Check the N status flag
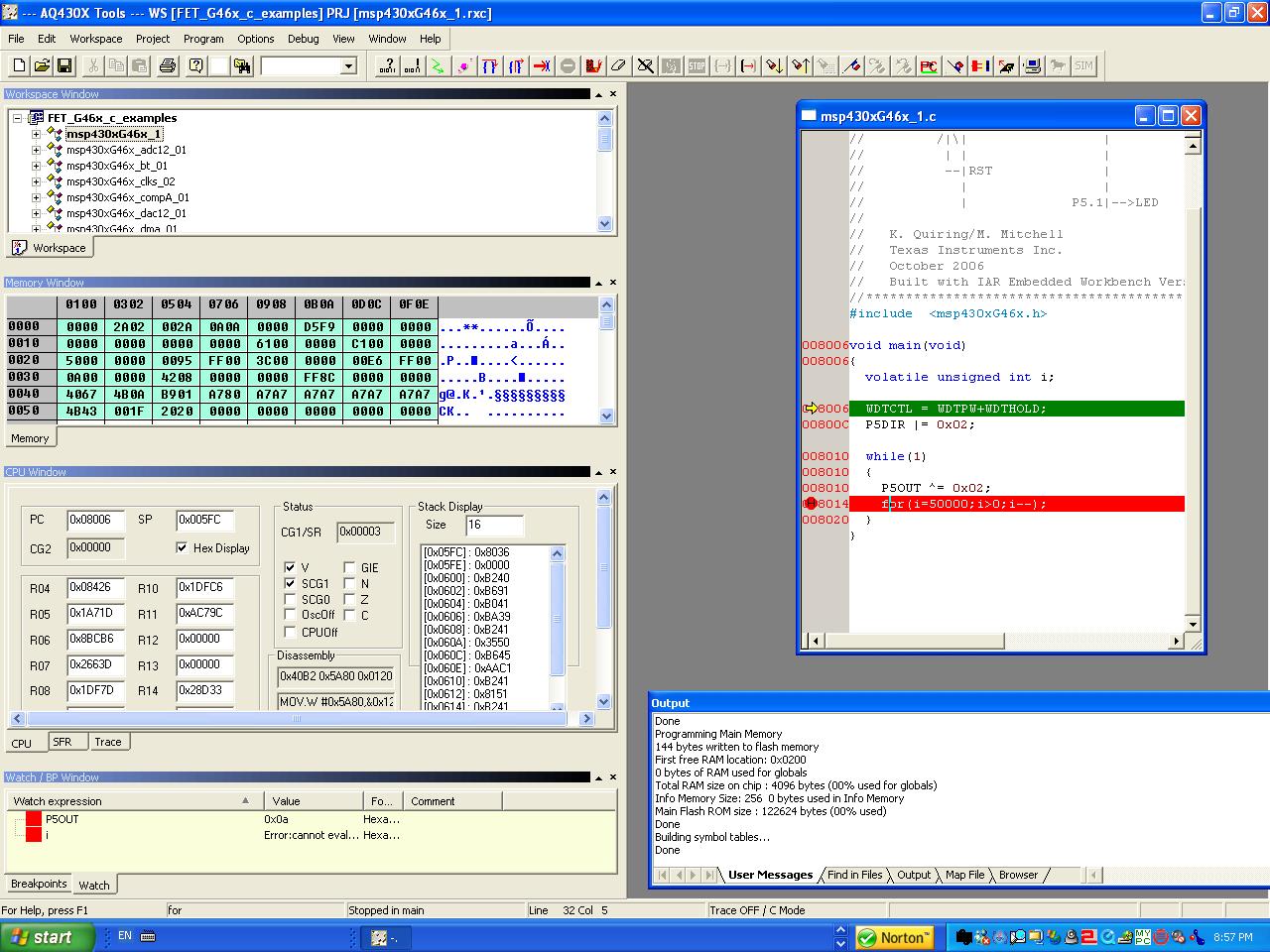 click(x=349, y=583)
